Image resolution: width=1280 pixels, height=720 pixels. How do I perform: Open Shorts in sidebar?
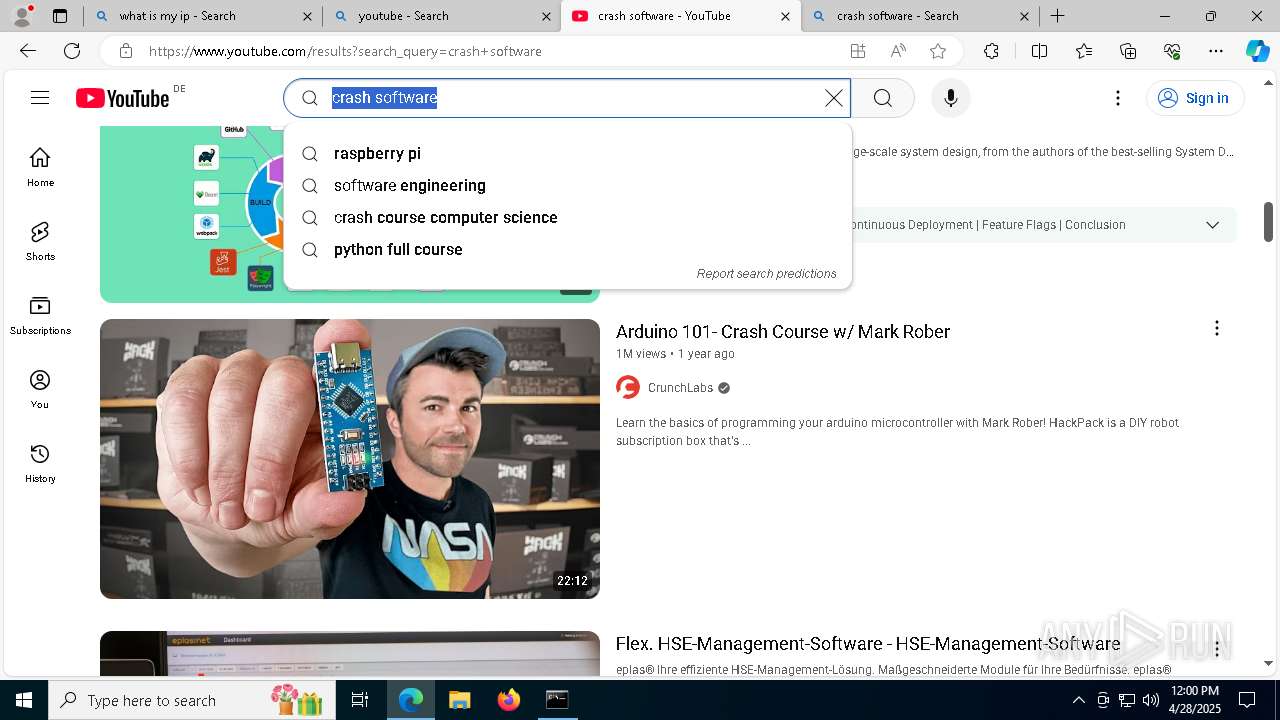coord(40,241)
